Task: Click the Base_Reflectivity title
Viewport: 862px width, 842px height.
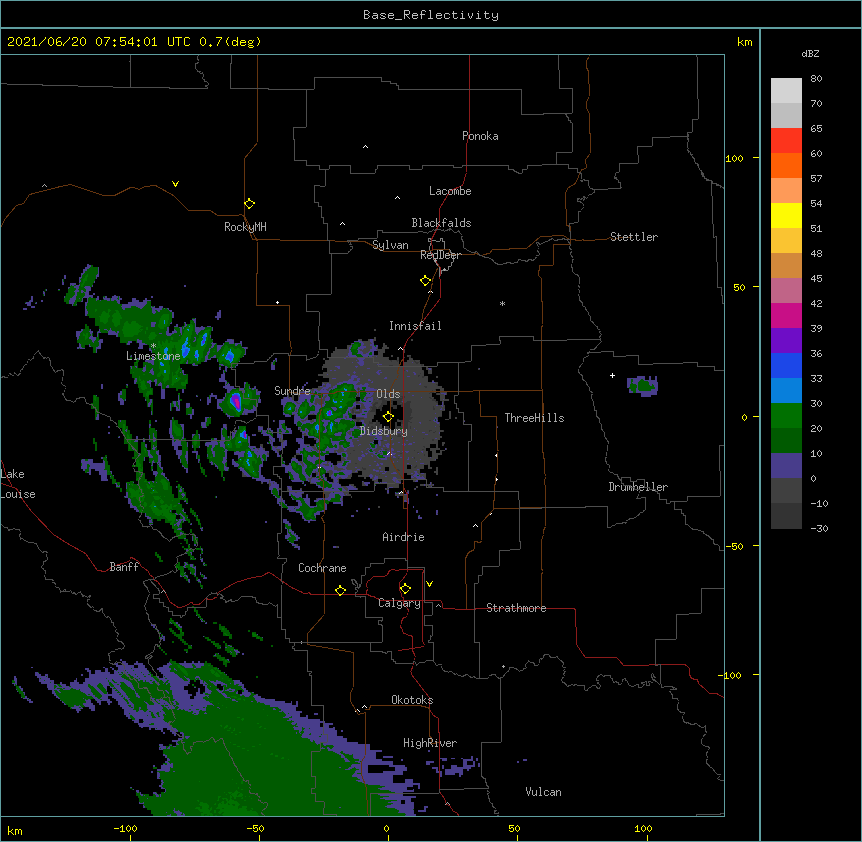Action: pyautogui.click(x=431, y=15)
